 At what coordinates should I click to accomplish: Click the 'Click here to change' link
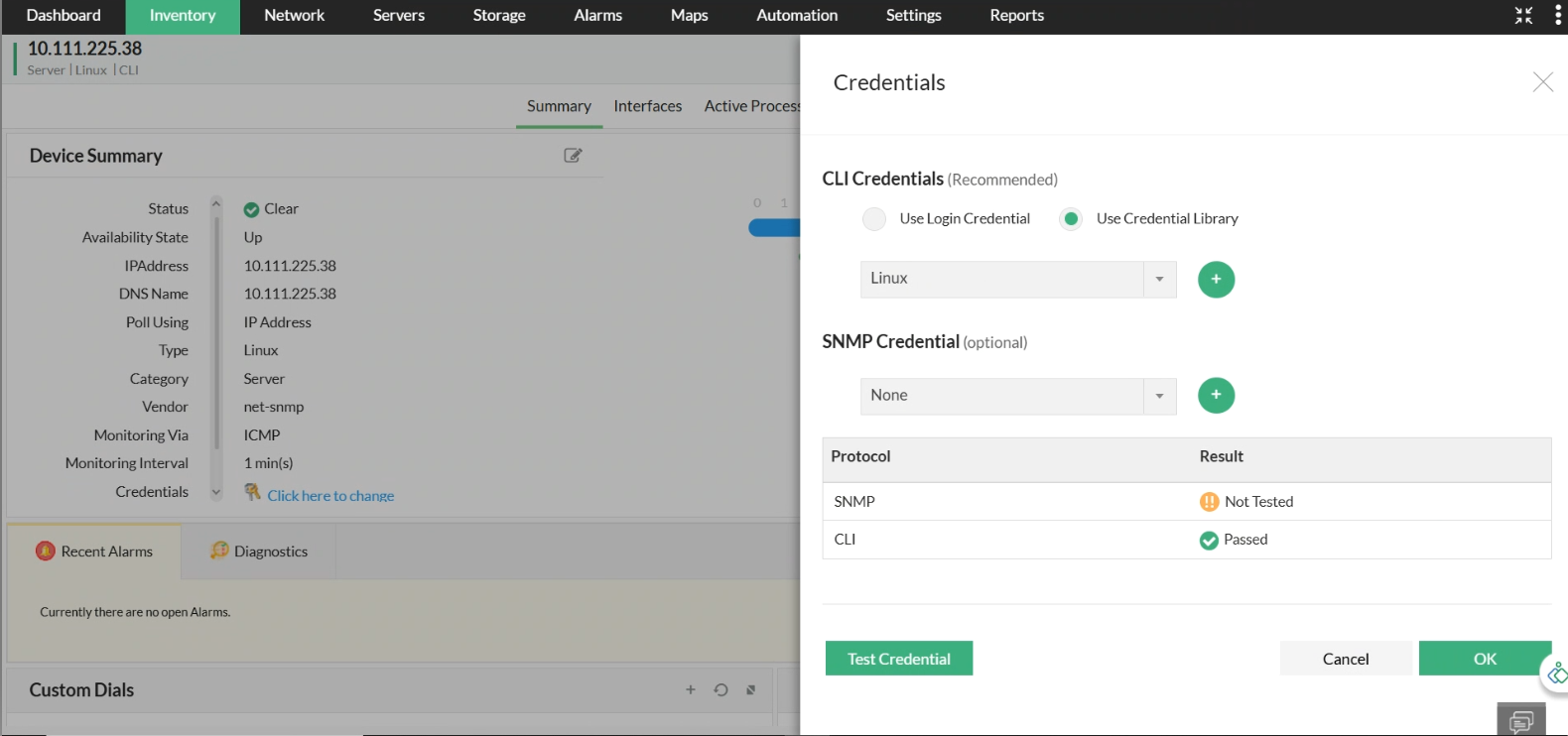pyautogui.click(x=330, y=496)
